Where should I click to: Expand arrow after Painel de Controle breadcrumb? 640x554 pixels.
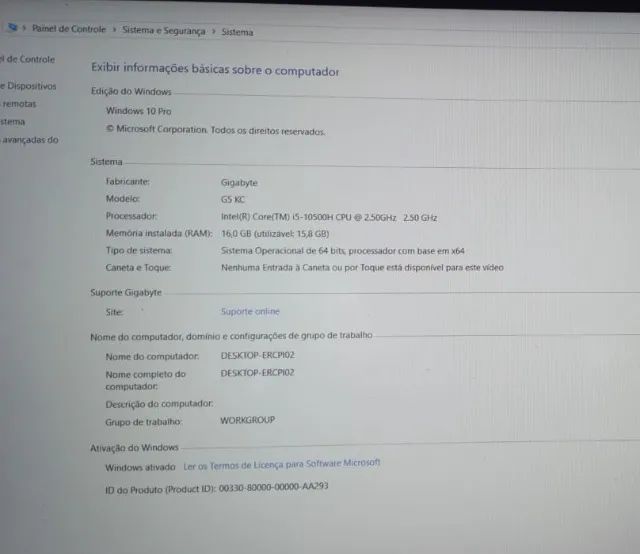pos(114,29)
